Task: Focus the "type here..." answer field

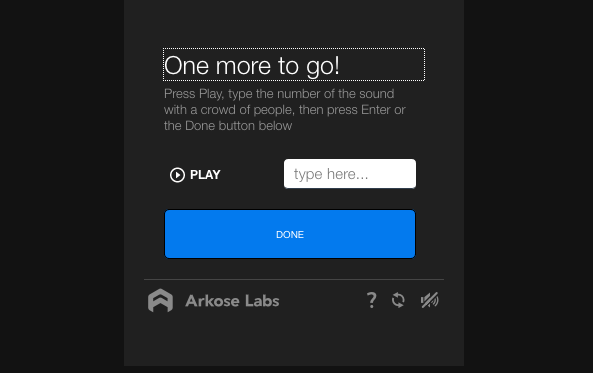Action: click(350, 174)
